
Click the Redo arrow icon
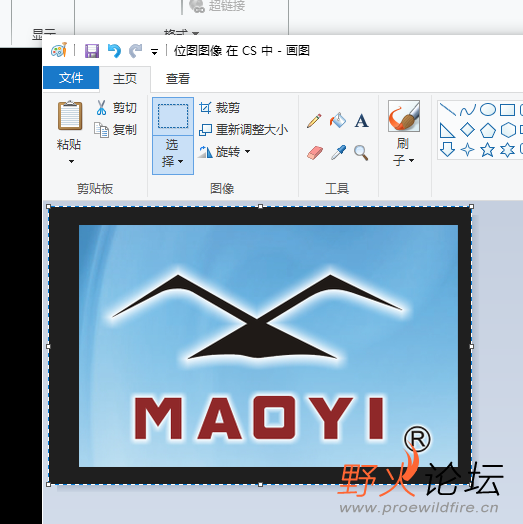tap(135, 51)
